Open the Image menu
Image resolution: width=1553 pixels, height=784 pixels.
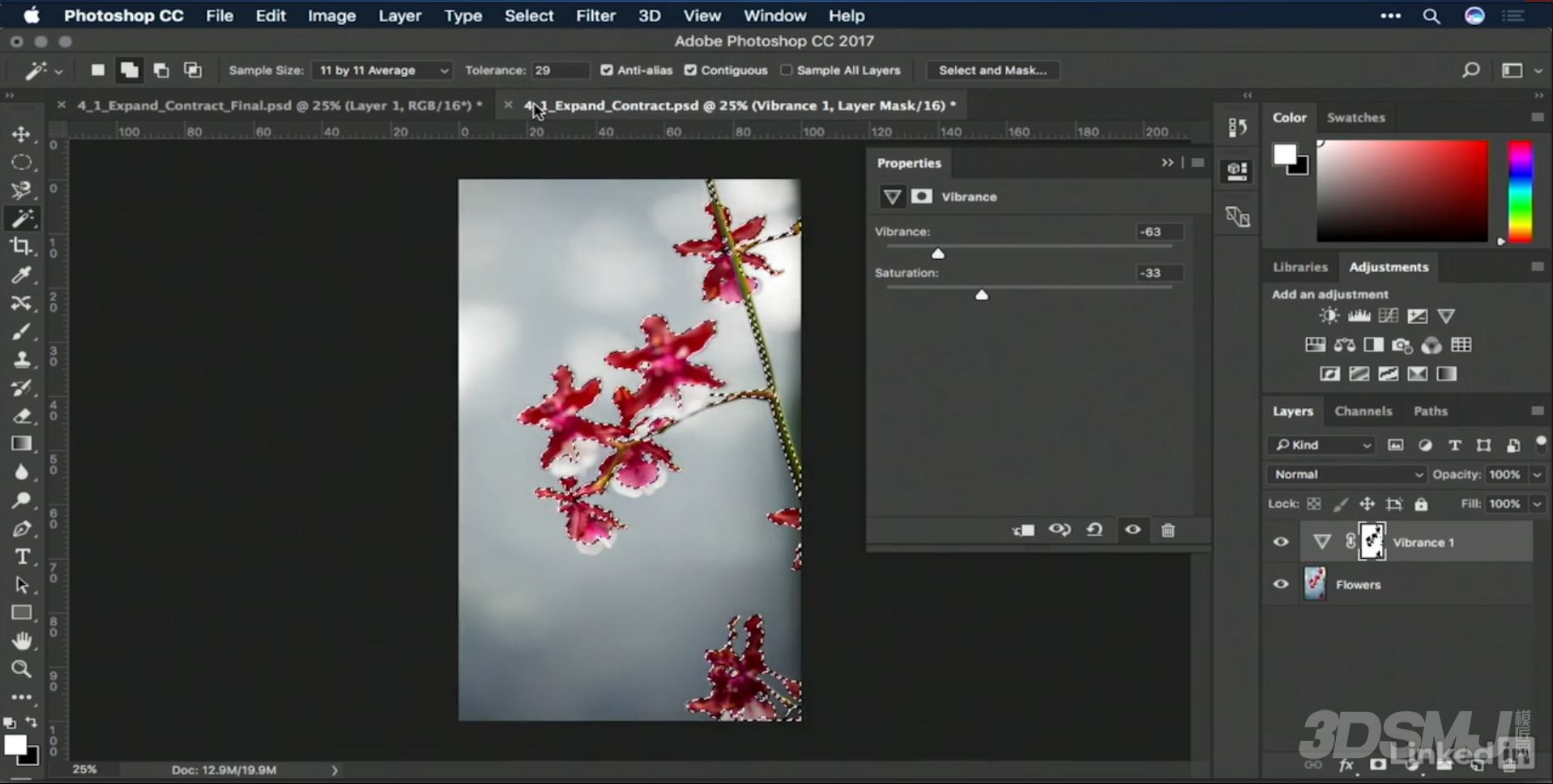331,15
